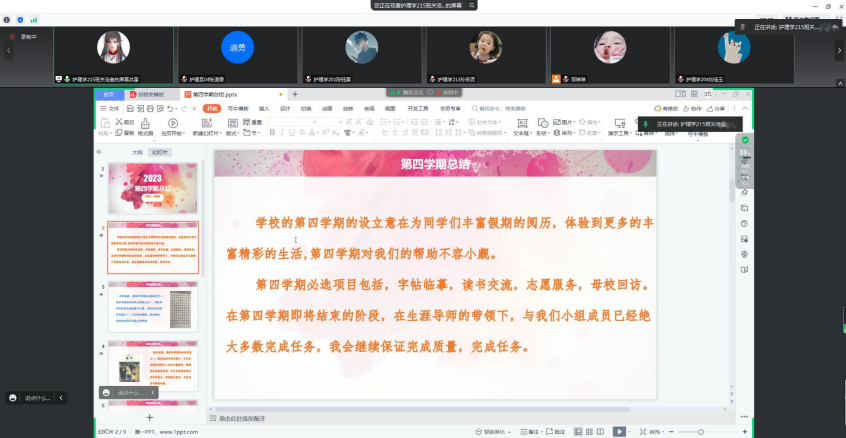Click the add new slide plus button

coord(150,416)
